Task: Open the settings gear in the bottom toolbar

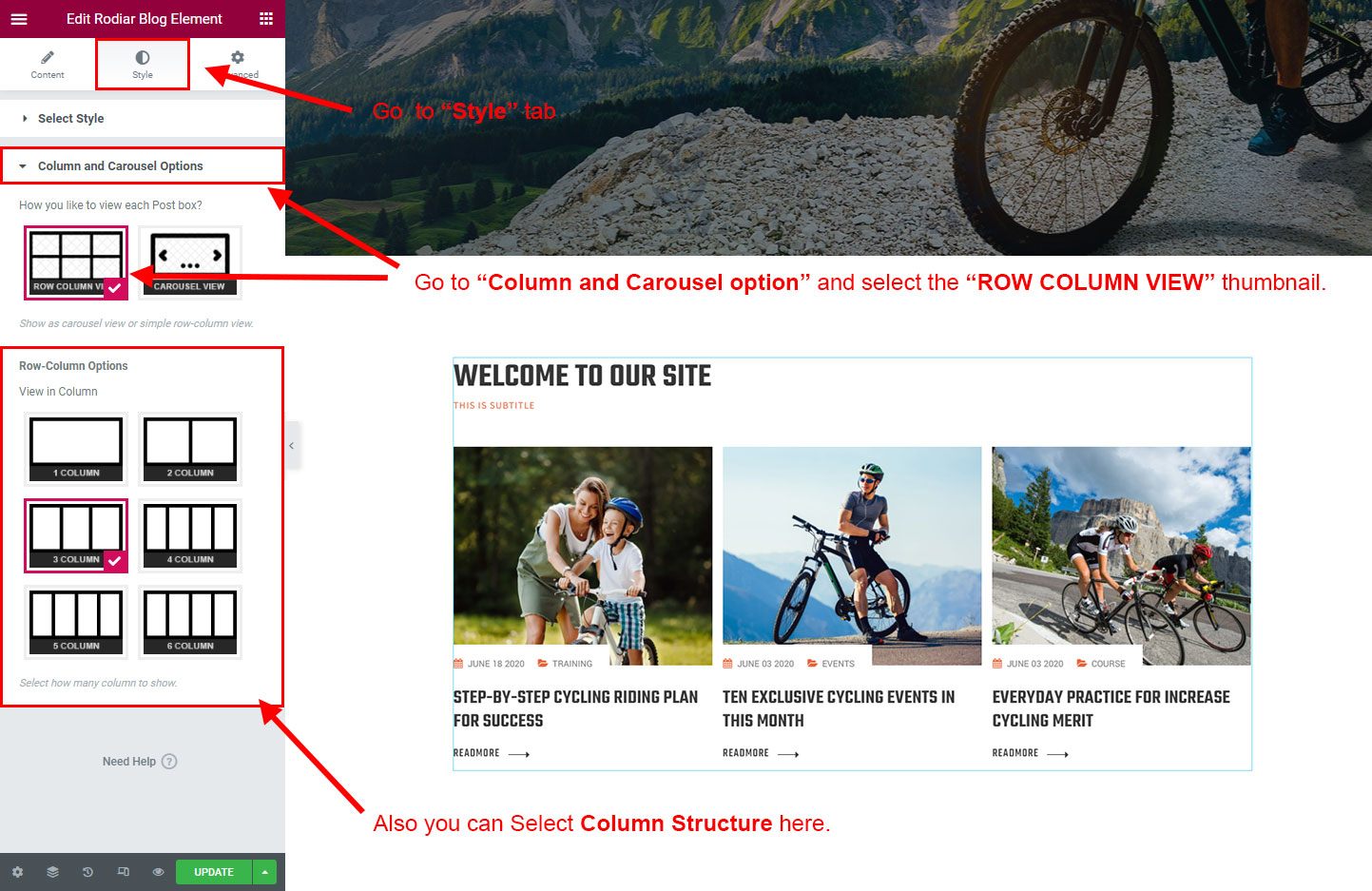Action: pos(17,872)
